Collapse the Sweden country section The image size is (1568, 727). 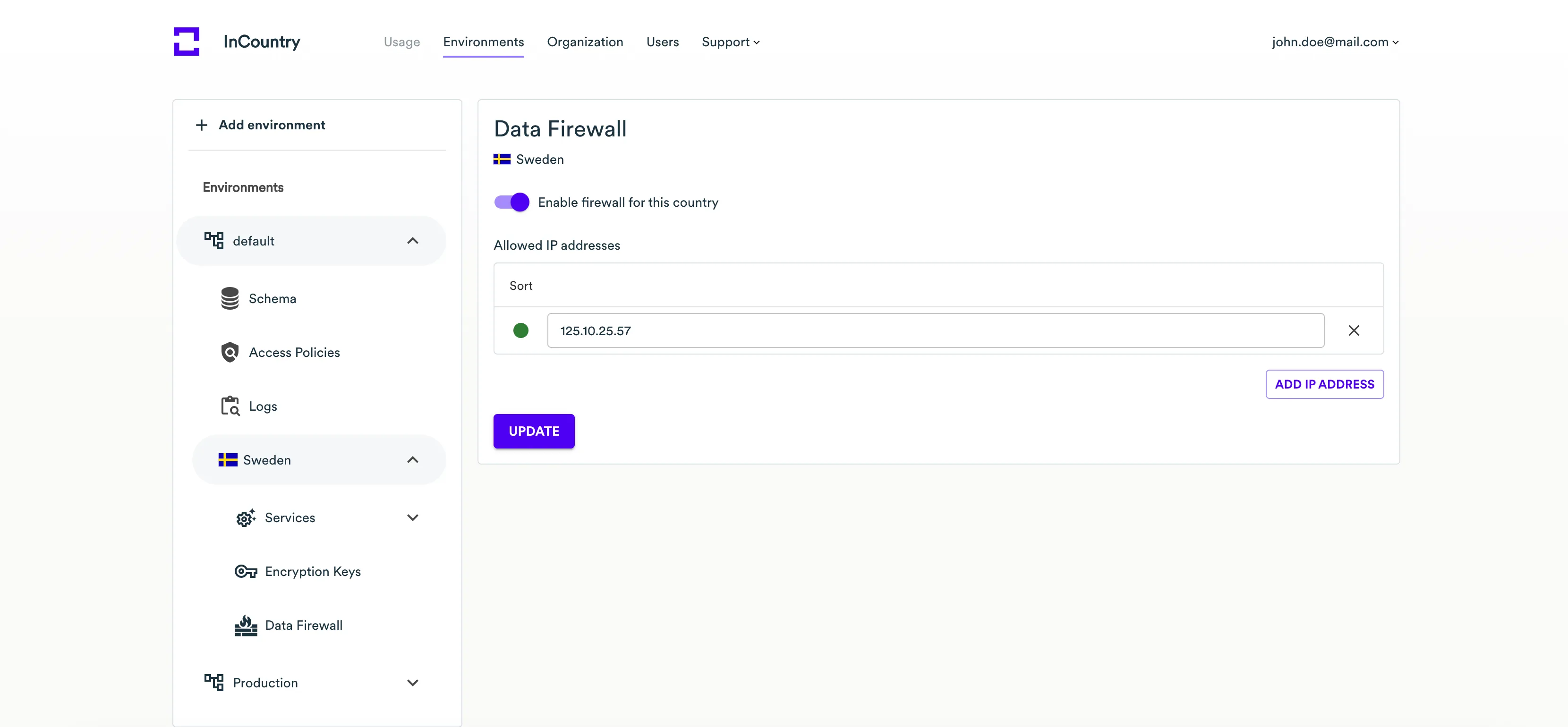412,460
